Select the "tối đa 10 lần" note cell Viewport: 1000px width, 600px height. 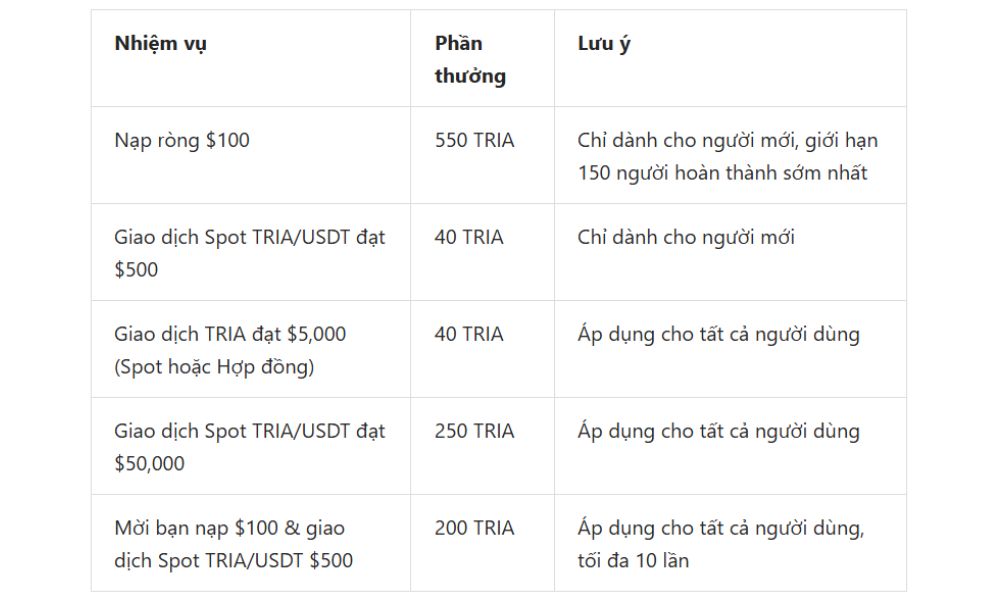click(633, 560)
